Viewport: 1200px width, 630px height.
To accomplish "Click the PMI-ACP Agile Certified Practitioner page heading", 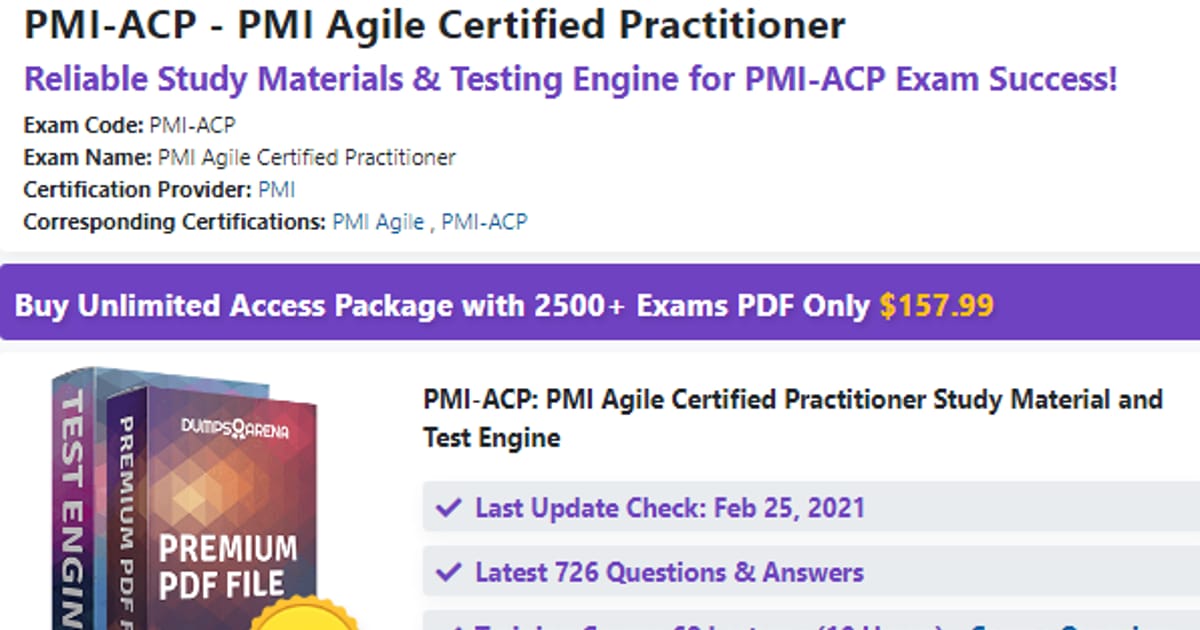I will (x=434, y=25).
